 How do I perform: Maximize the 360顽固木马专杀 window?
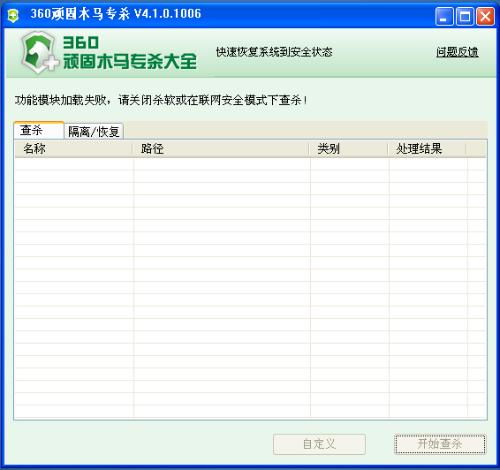pyautogui.click(x=465, y=16)
